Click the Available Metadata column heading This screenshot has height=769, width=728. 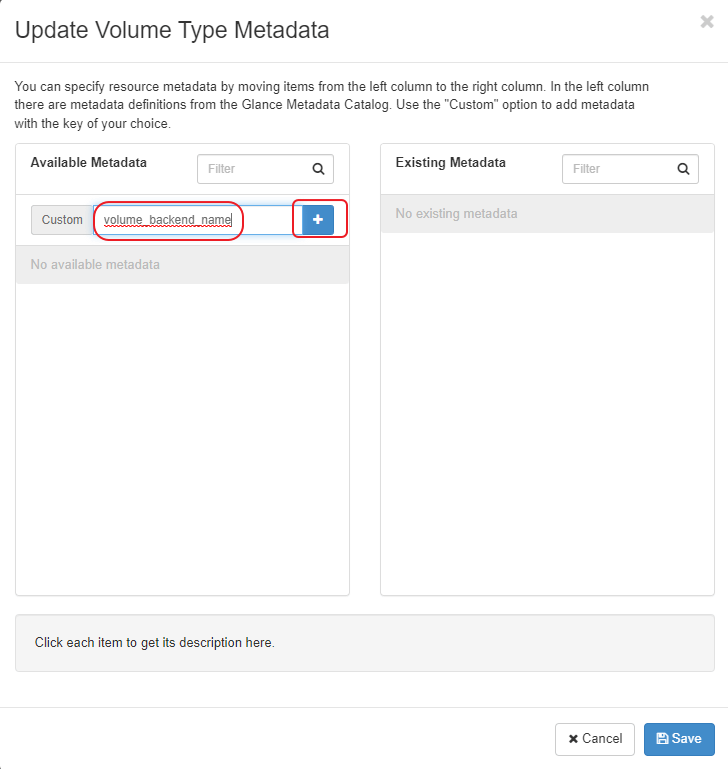(x=89, y=162)
